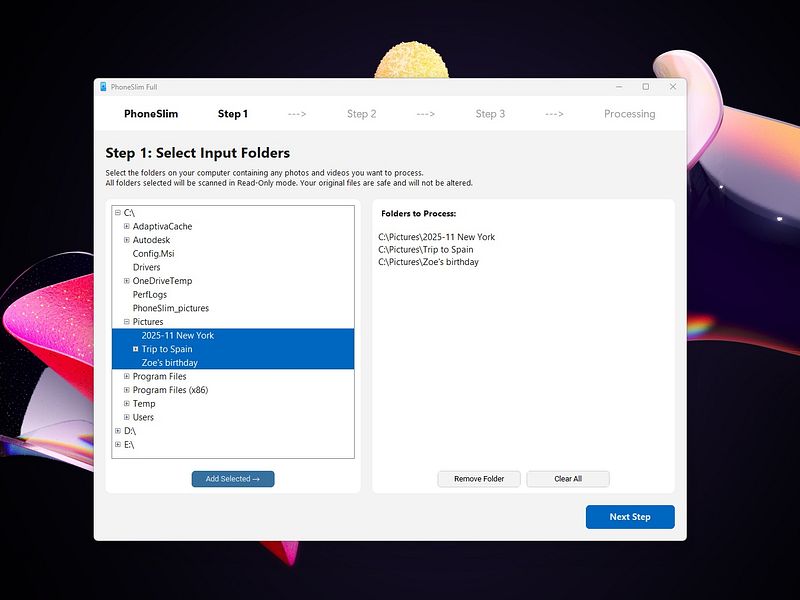This screenshot has height=600, width=800.
Task: Expand the OneDriveTemp folder
Action: point(127,281)
